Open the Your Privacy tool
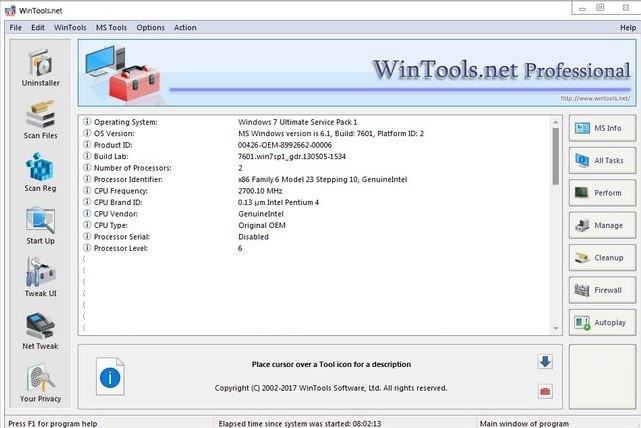This screenshot has width=641, height=428. tap(40, 383)
